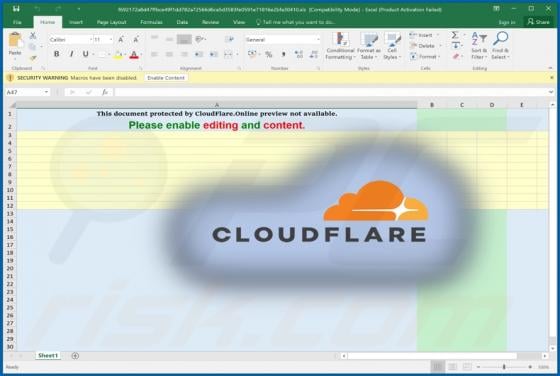Select the Sheet1 tab

[48, 355]
